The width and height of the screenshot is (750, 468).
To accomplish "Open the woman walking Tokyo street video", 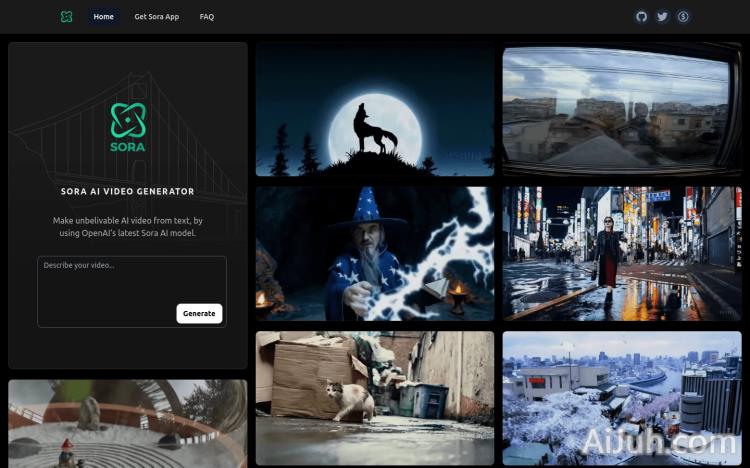I will click(x=622, y=253).
